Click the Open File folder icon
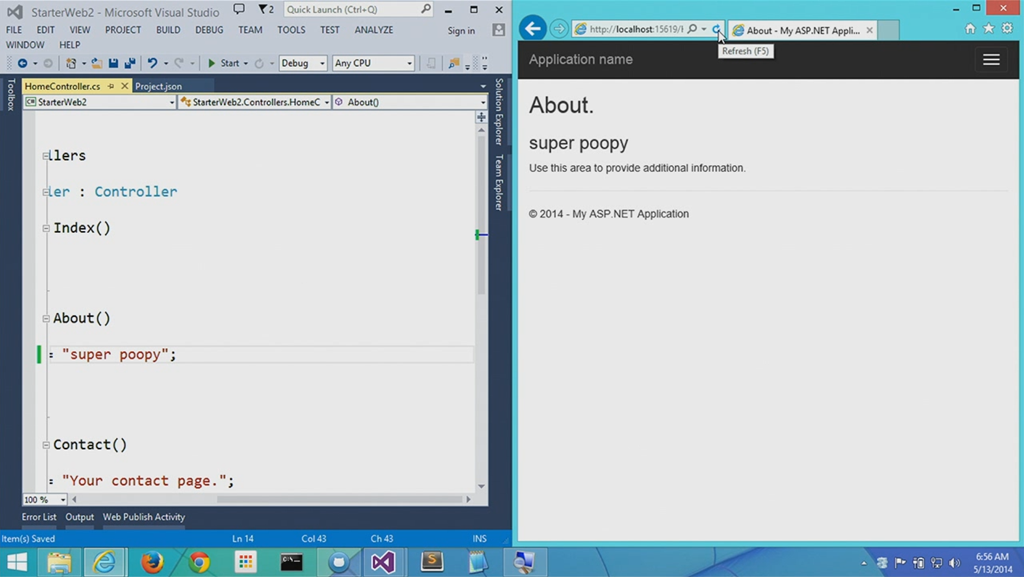The image size is (1024, 577). [97, 63]
